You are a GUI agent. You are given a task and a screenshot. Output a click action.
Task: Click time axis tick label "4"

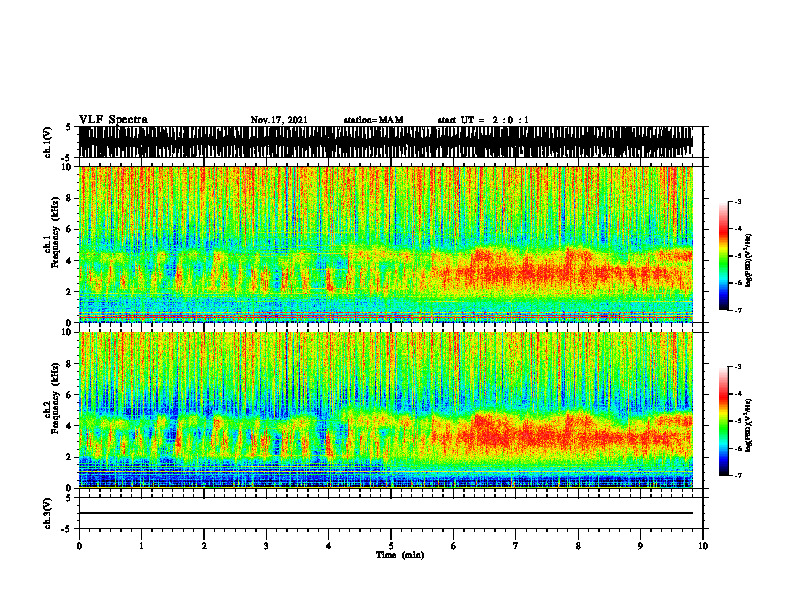click(x=329, y=545)
